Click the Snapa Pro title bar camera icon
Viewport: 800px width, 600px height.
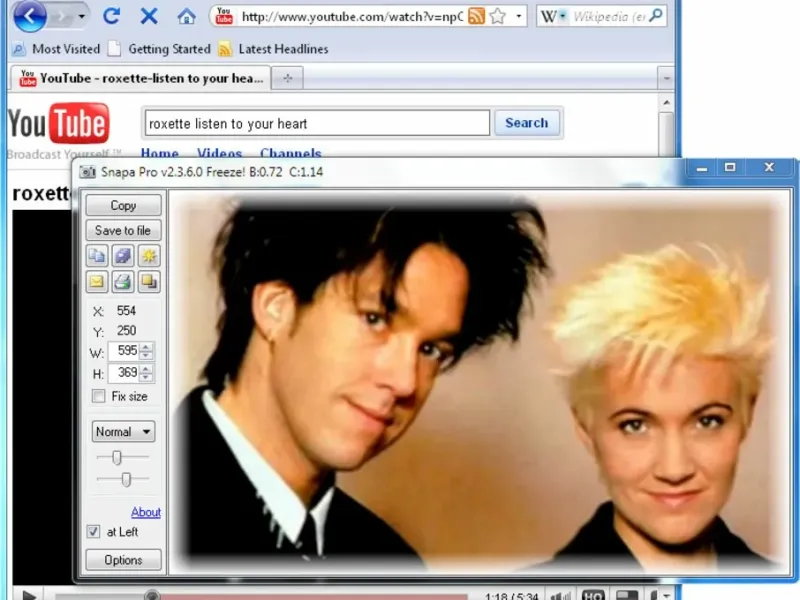click(88, 172)
